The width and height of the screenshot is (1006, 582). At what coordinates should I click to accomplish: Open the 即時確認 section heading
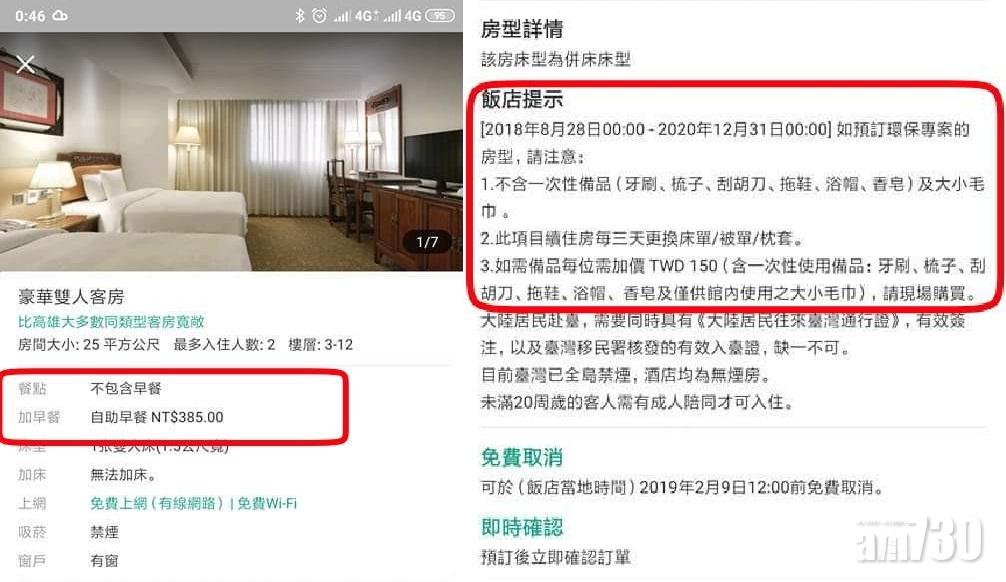(522, 527)
